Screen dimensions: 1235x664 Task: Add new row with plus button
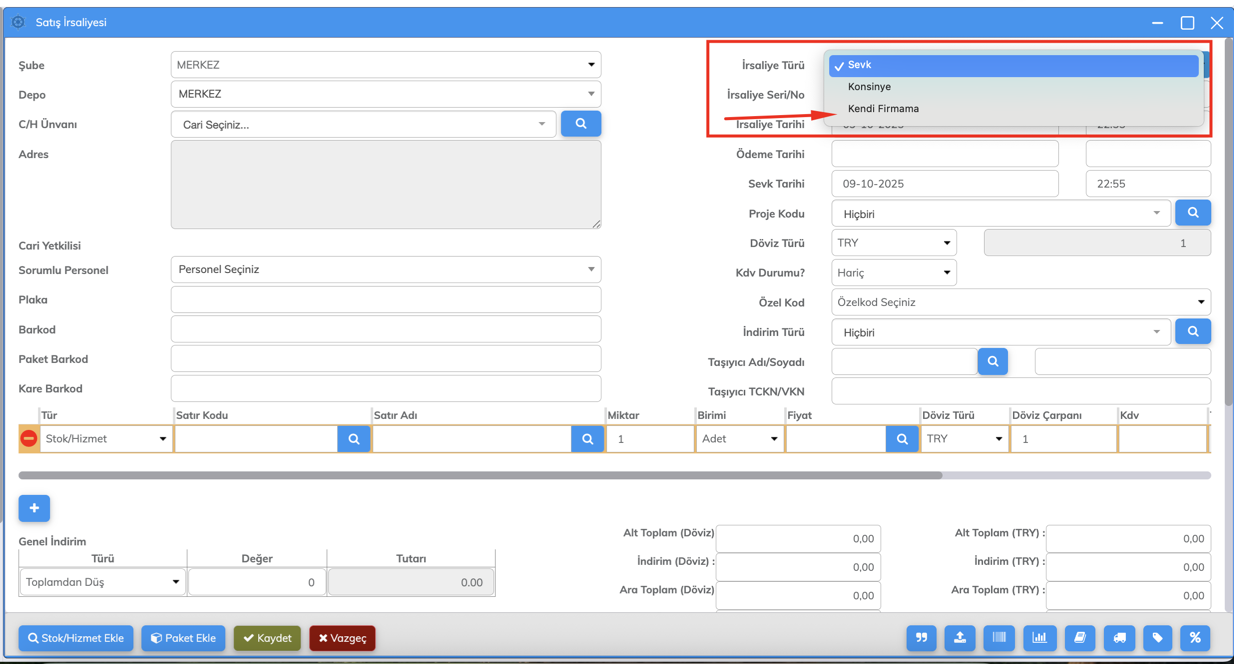coord(34,508)
